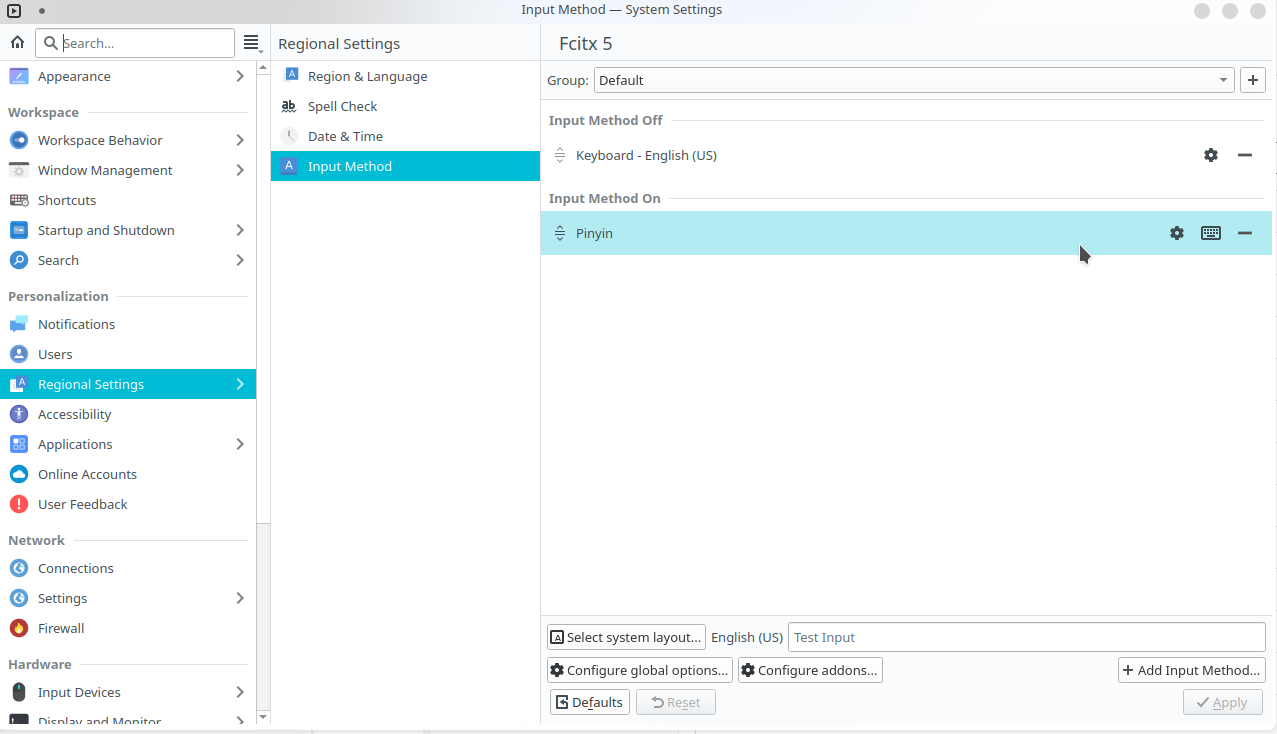Show Pinyin keyboard layout using keyboard icon
Viewport: 1277px width, 734px height.
1211,233
